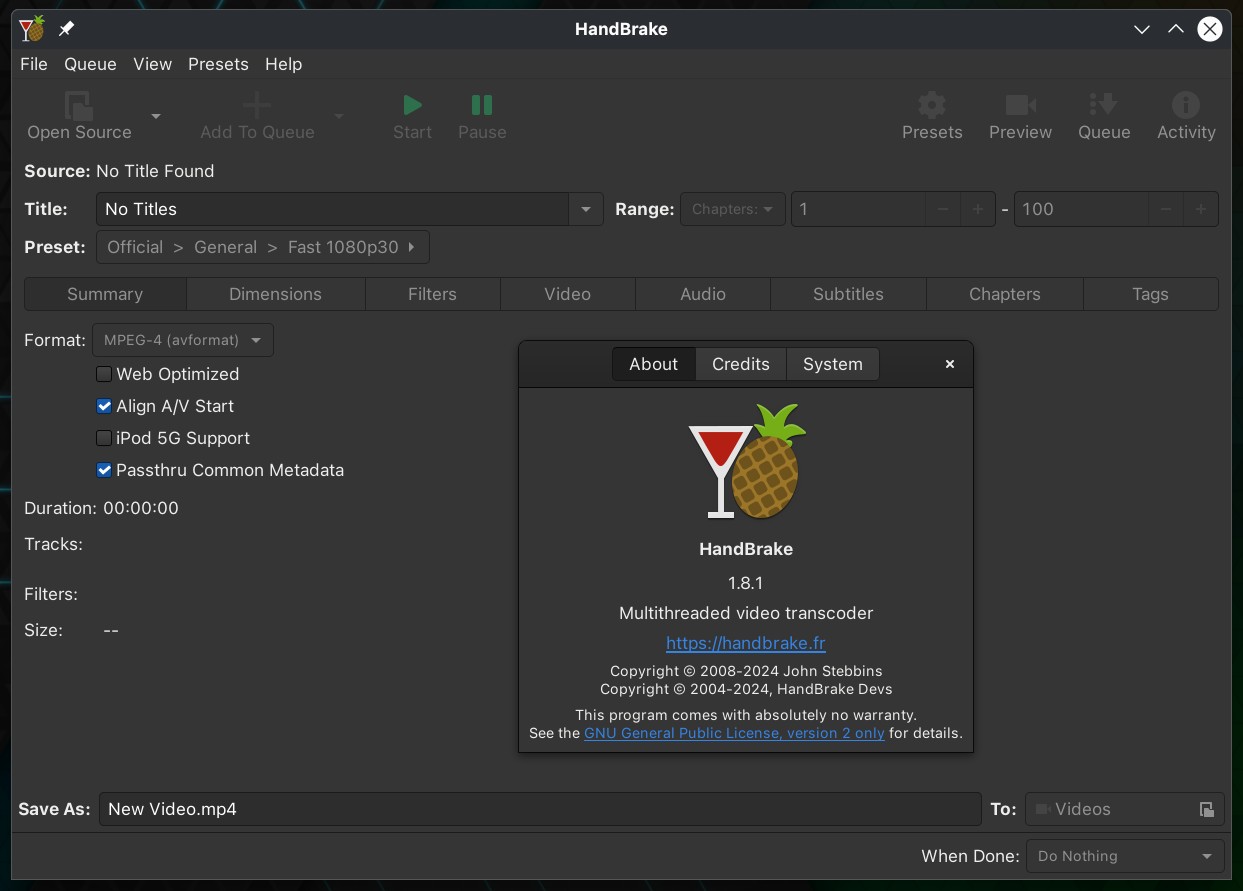Viewport: 1243px width, 891px height.
Task: Browse destination folder icon in To field
Action: (x=1207, y=809)
